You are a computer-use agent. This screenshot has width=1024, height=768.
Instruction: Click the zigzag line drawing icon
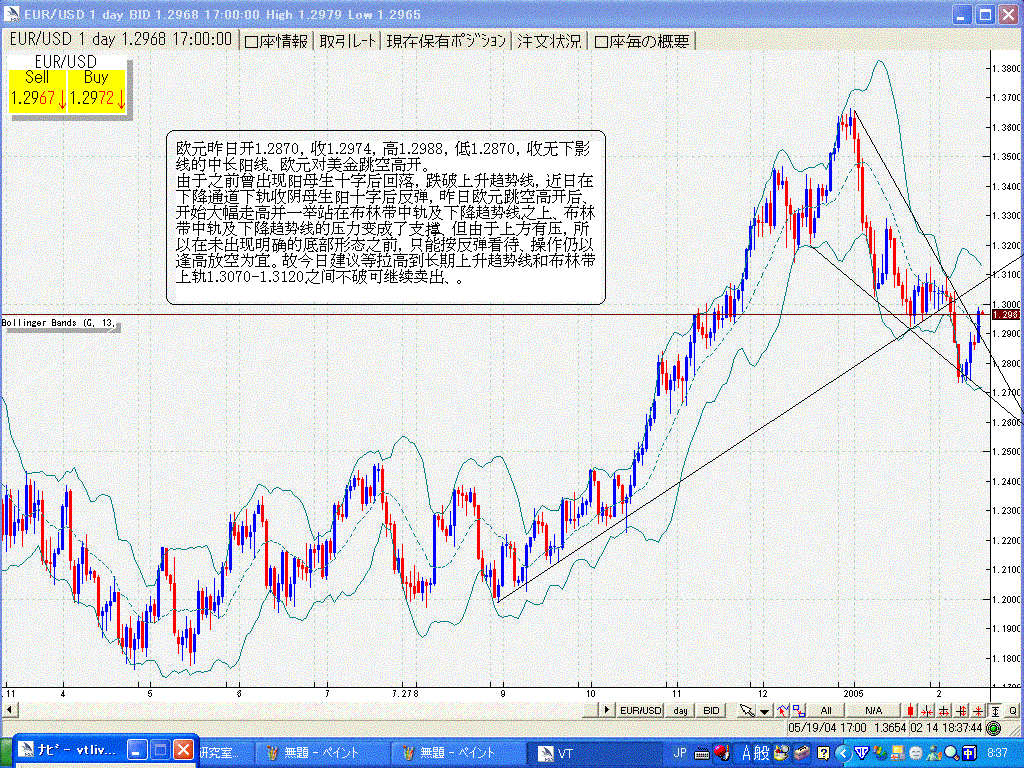coord(782,710)
